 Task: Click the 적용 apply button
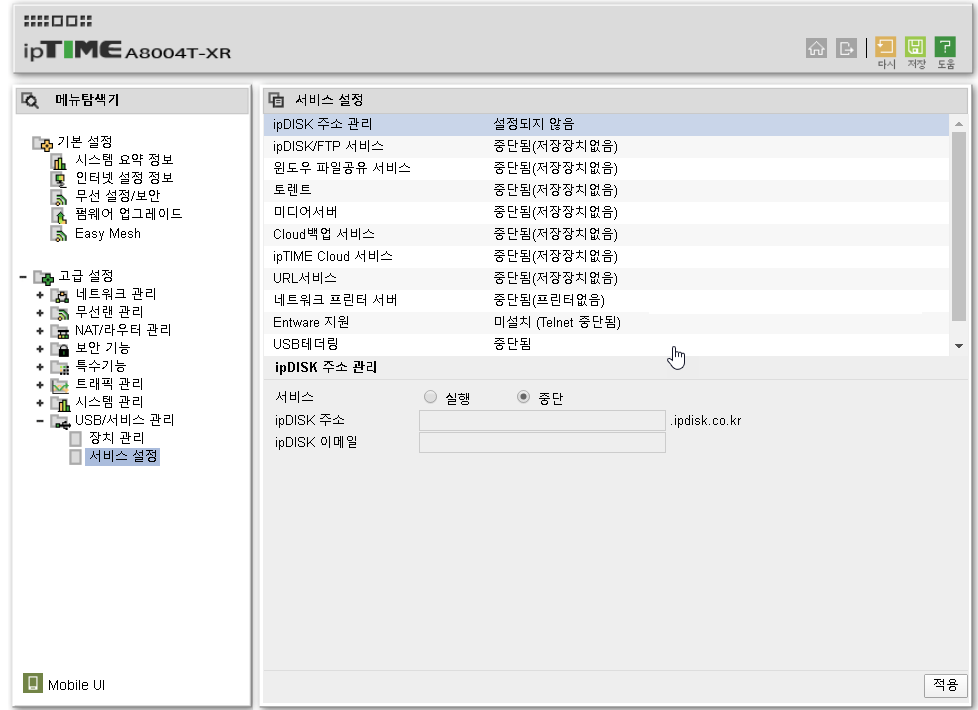pos(945,685)
